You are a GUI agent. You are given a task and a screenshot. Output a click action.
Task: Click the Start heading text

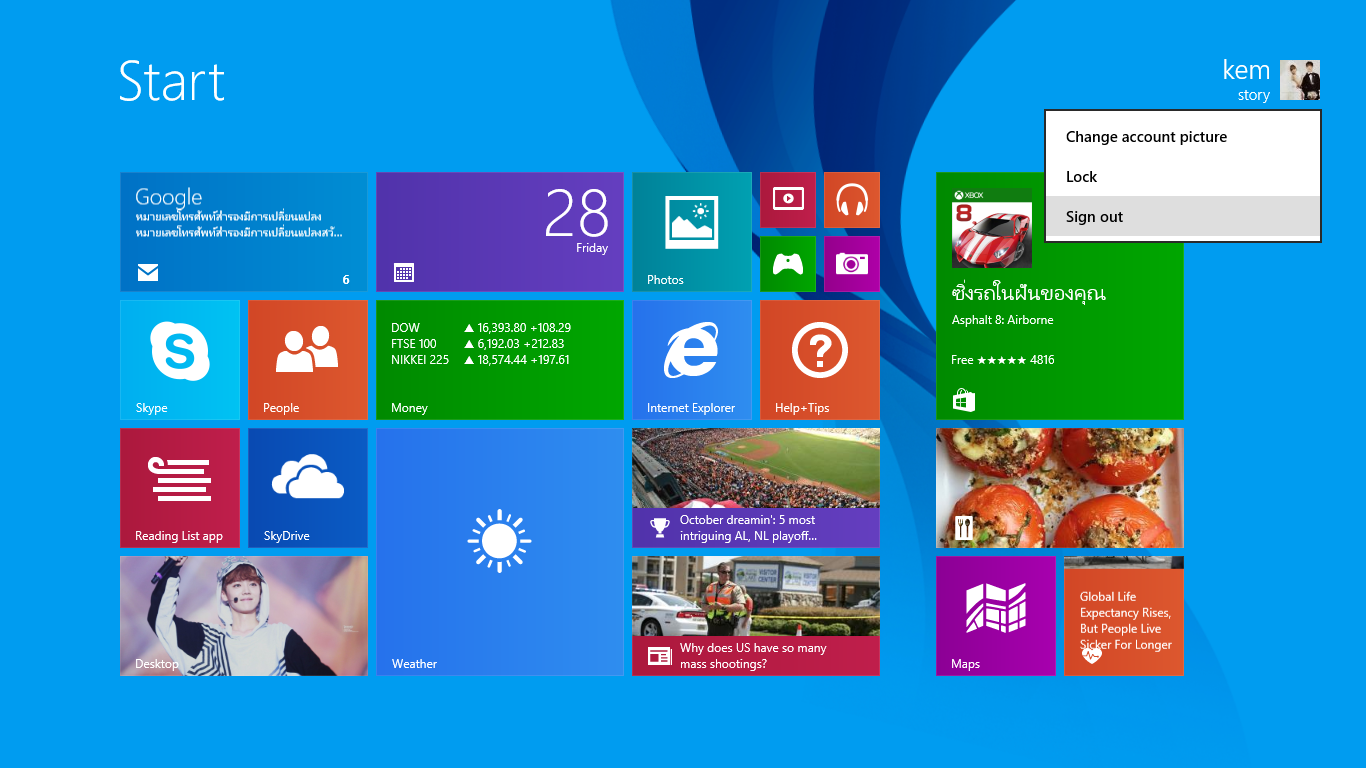click(x=172, y=81)
